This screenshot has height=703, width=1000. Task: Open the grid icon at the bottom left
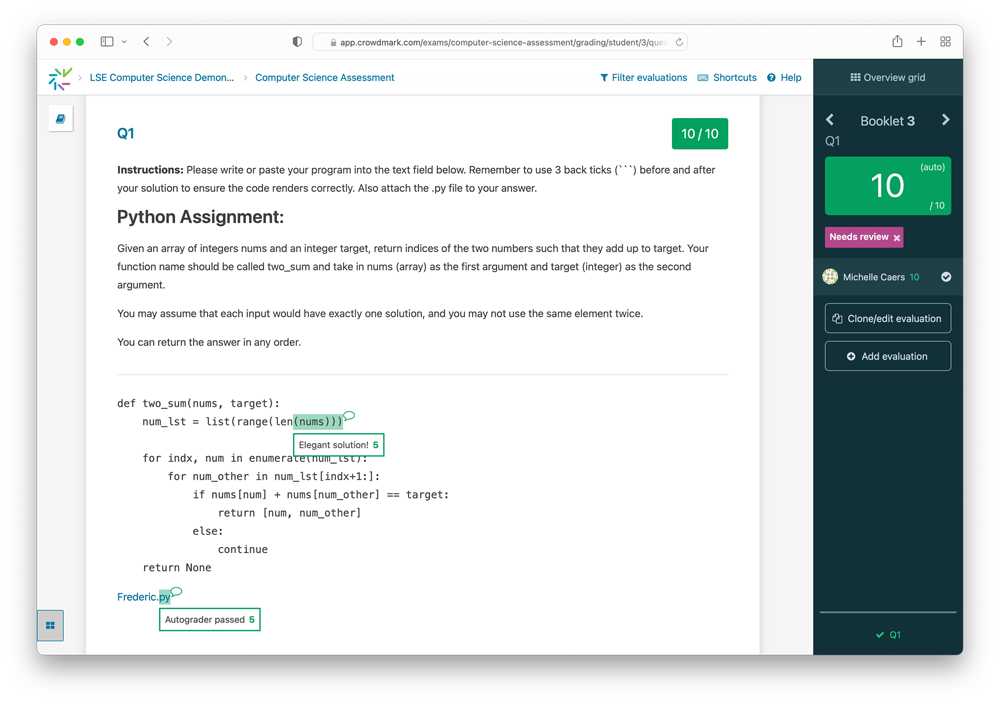click(50, 625)
